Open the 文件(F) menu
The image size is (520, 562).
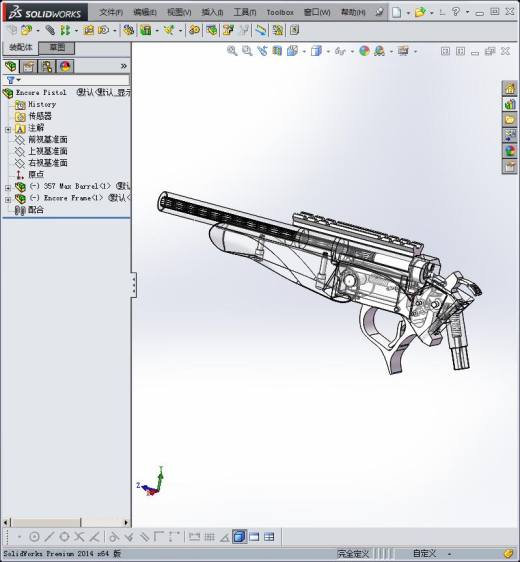[x=111, y=13]
